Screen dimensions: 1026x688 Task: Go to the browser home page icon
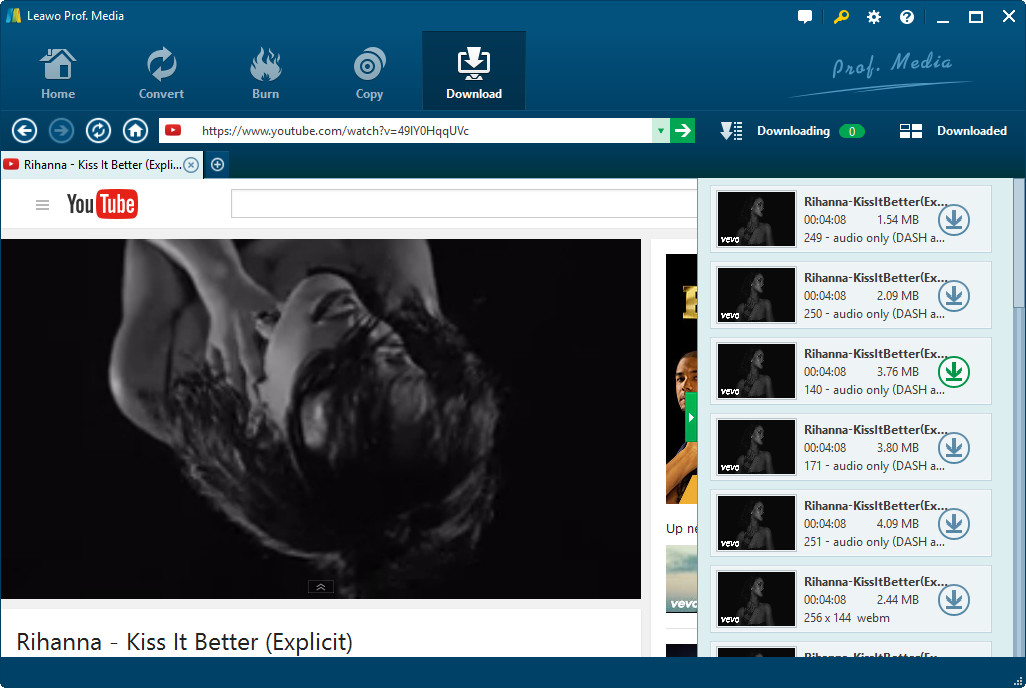[135, 131]
